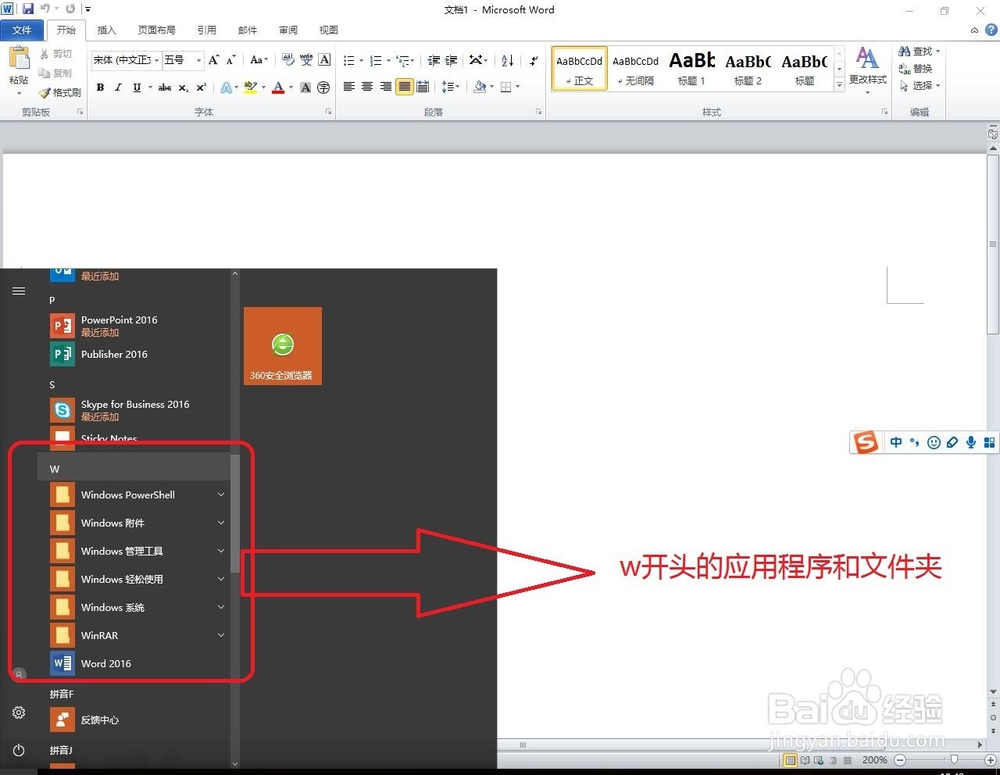
Task: Click the 查找 find button
Action: 919,51
